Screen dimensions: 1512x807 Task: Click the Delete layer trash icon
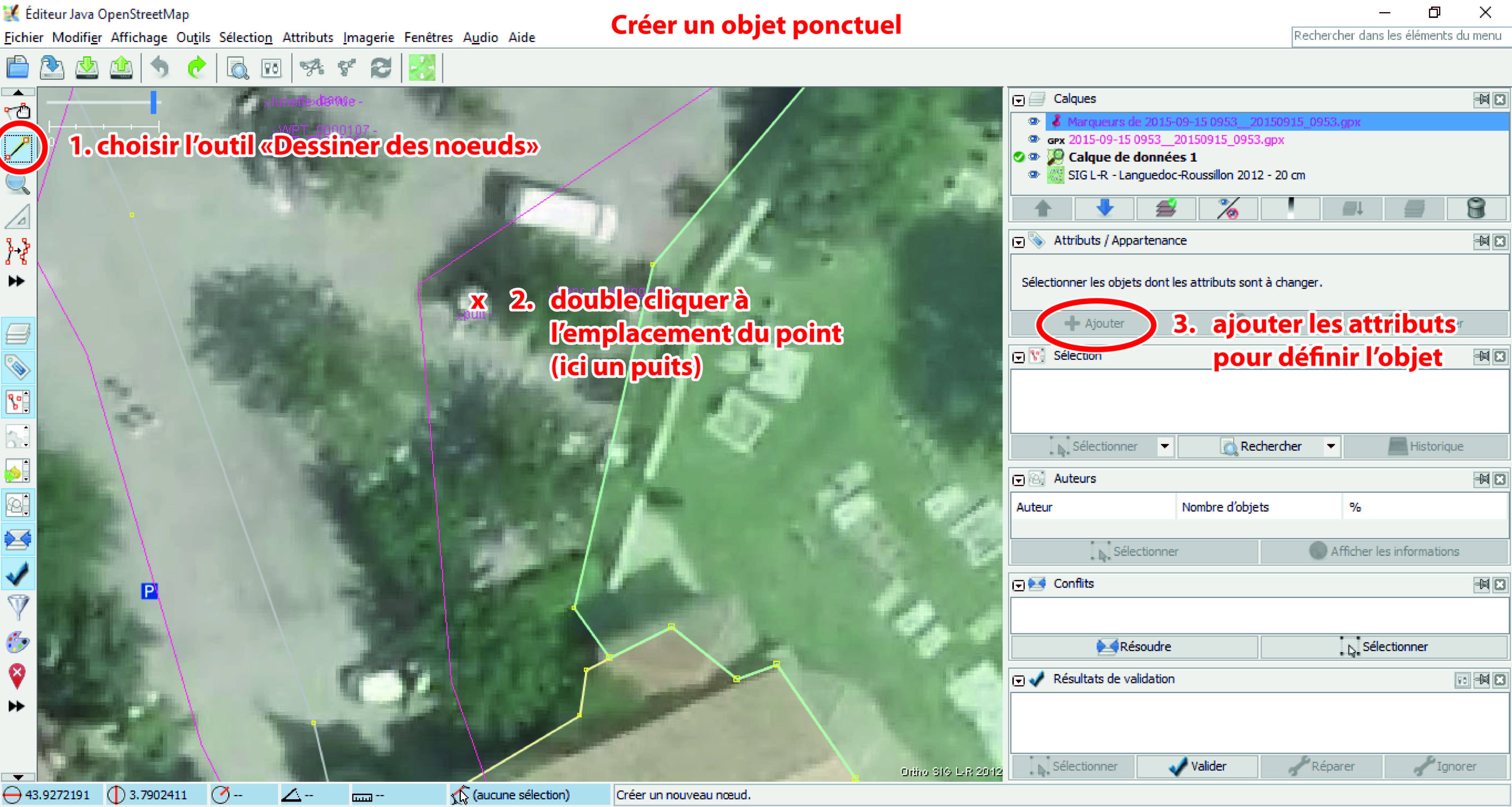[1476, 209]
